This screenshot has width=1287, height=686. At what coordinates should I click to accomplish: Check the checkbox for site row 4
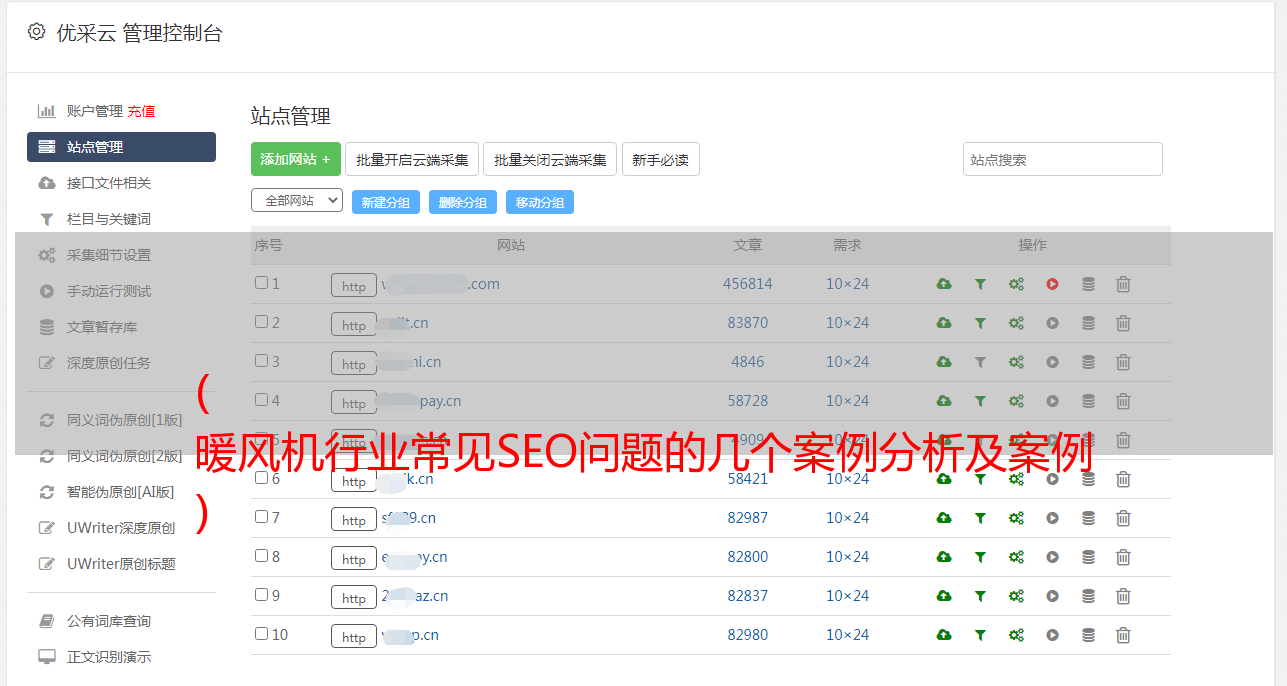[x=261, y=400]
